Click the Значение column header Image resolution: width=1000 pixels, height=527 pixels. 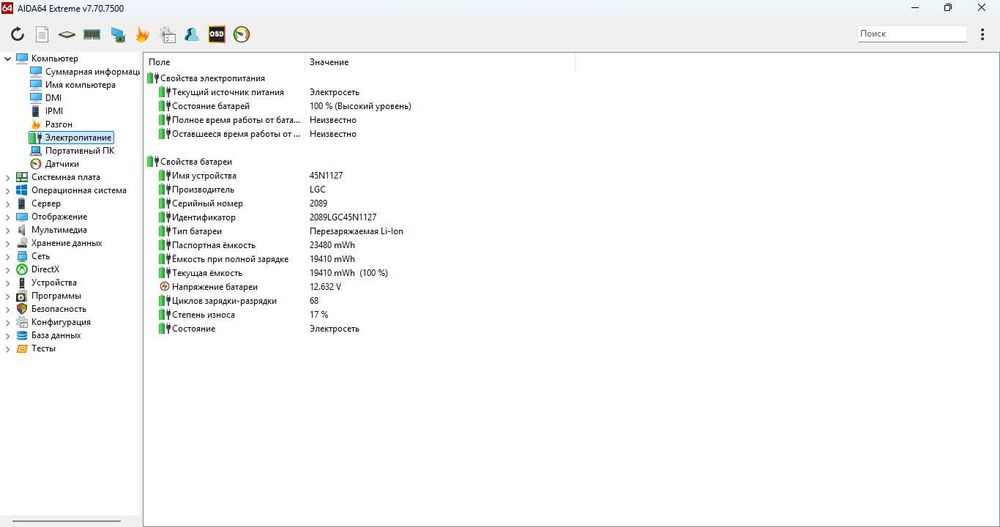440,62
